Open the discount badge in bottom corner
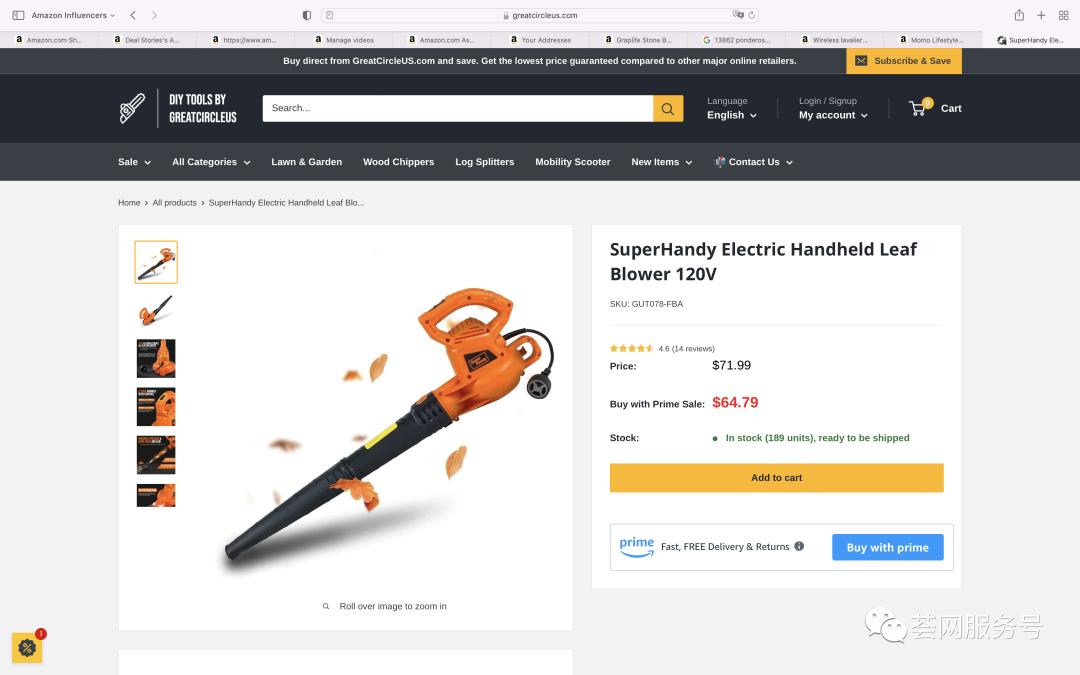1080x675 pixels. (x=27, y=647)
